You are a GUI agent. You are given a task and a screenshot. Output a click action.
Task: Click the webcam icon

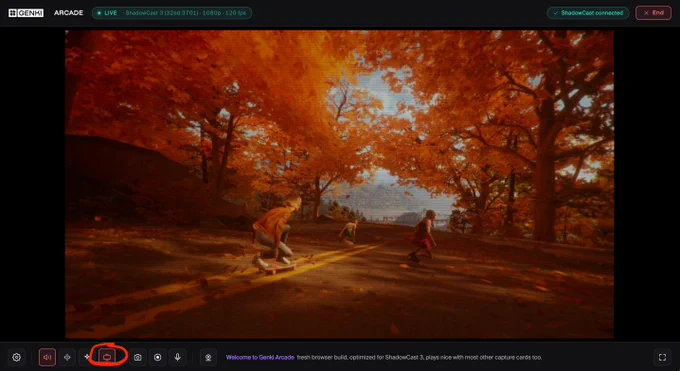click(208, 357)
